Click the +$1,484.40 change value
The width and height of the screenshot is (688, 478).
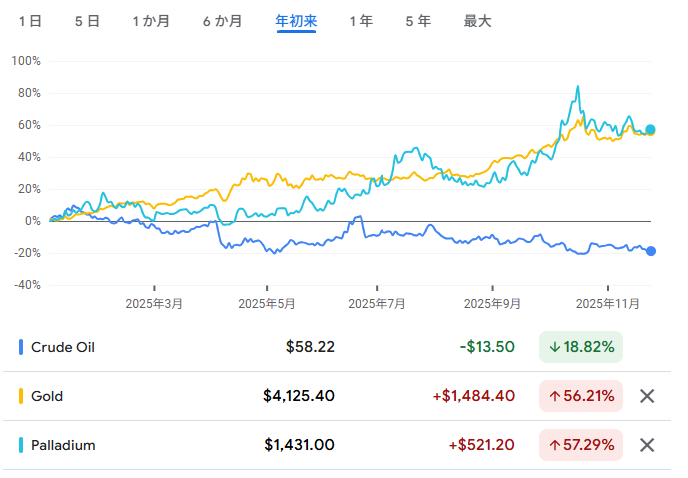473,396
